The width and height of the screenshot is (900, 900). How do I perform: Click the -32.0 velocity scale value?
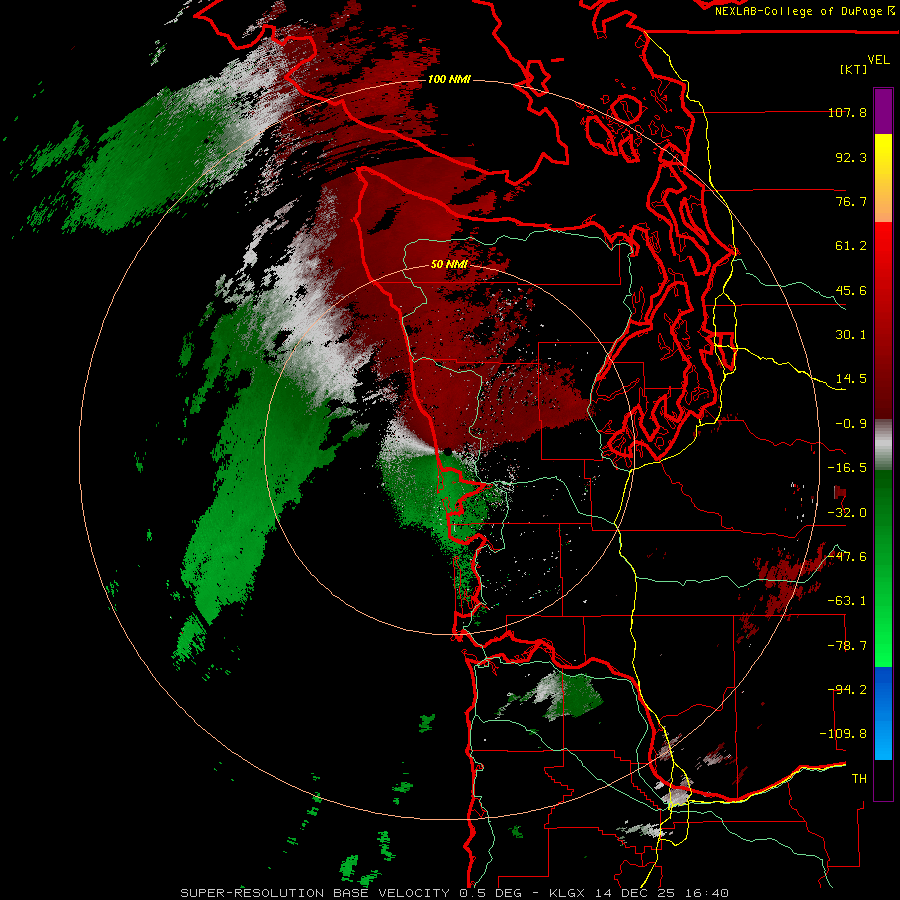(847, 513)
